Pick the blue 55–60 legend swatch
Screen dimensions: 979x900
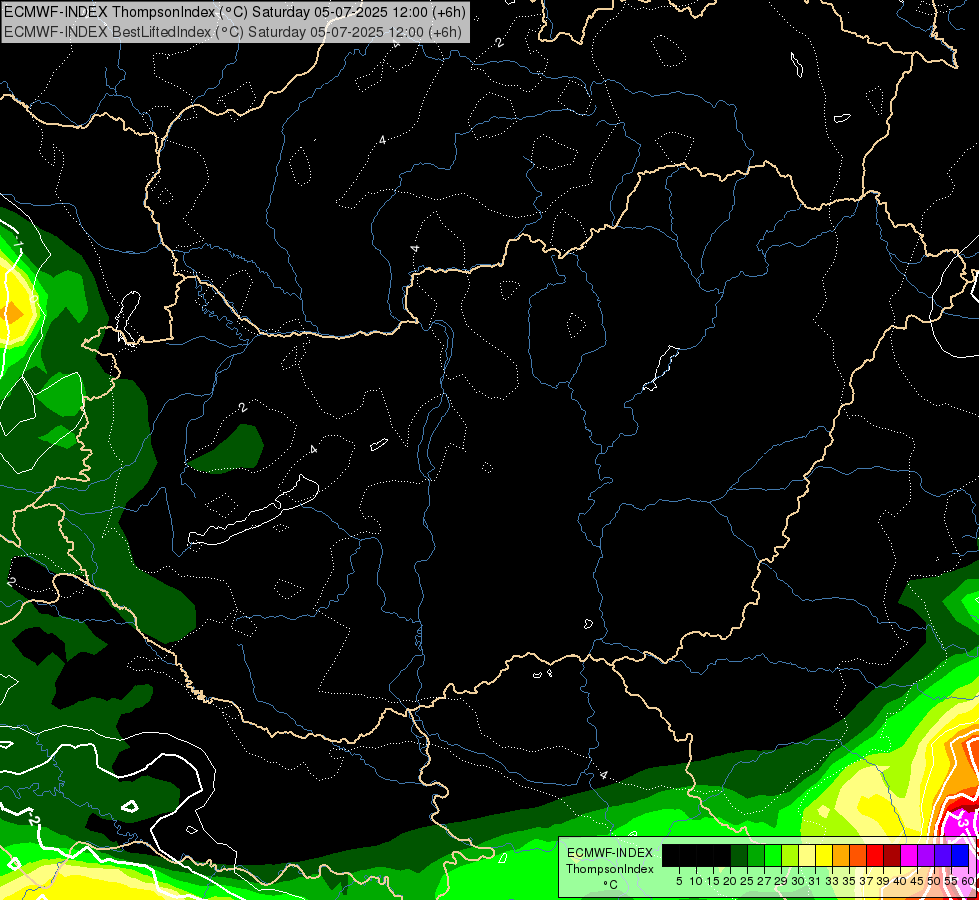click(x=960, y=856)
